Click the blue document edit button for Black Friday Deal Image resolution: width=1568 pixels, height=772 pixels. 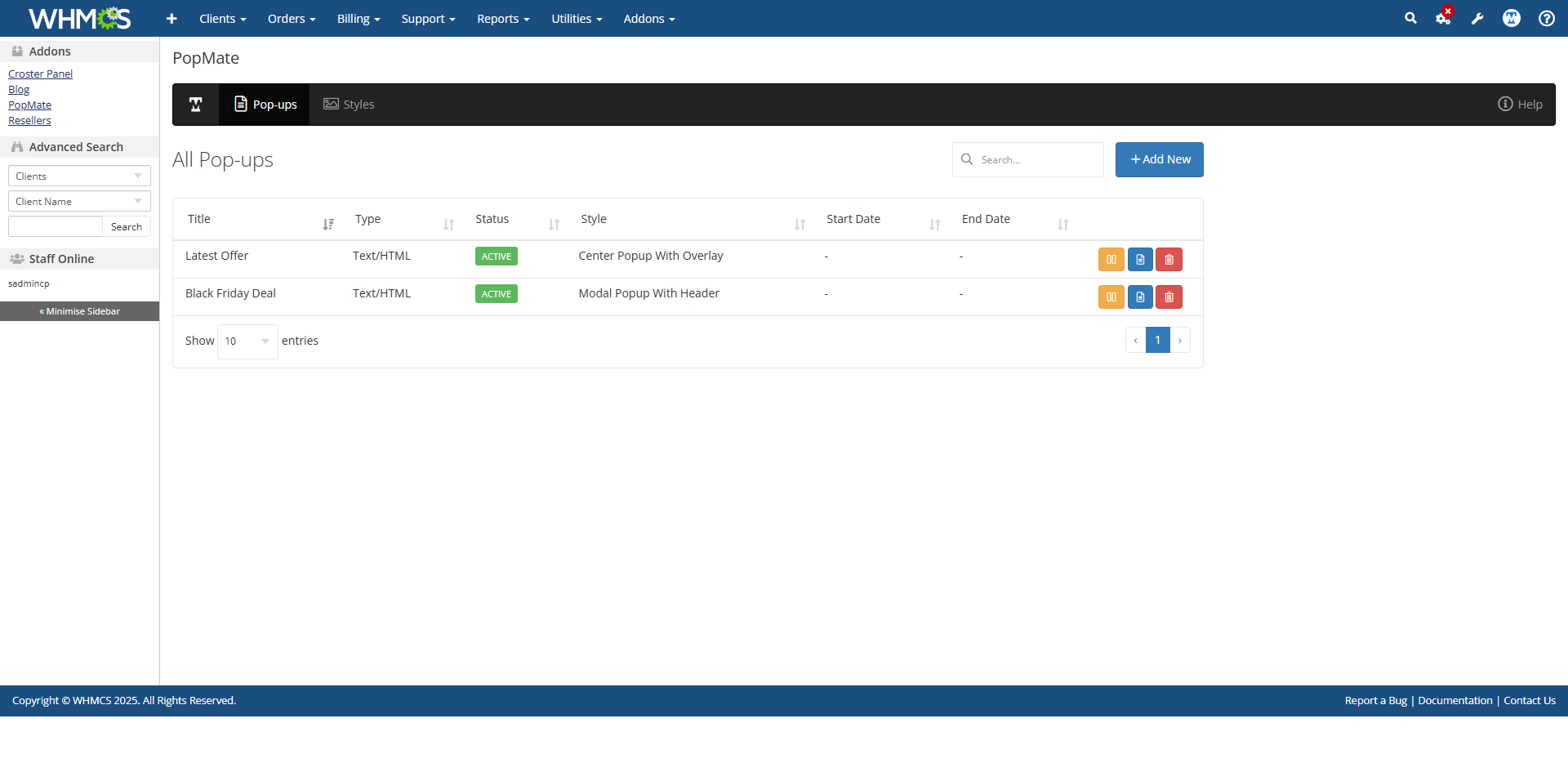(1140, 297)
